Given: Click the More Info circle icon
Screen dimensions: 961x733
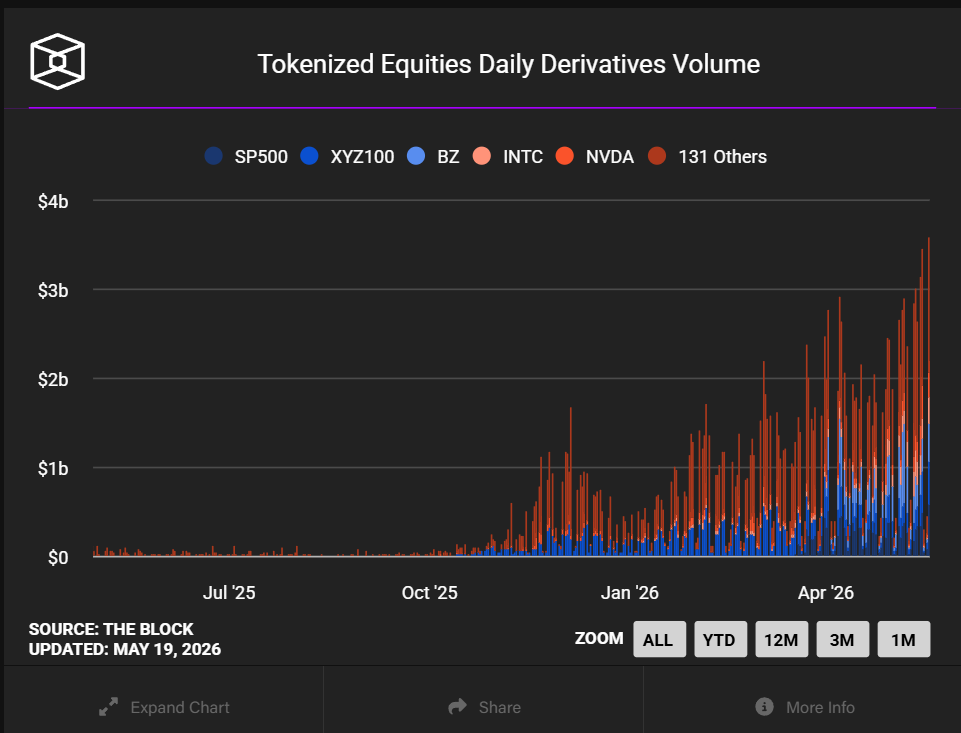Looking at the screenshot, I should [x=764, y=706].
